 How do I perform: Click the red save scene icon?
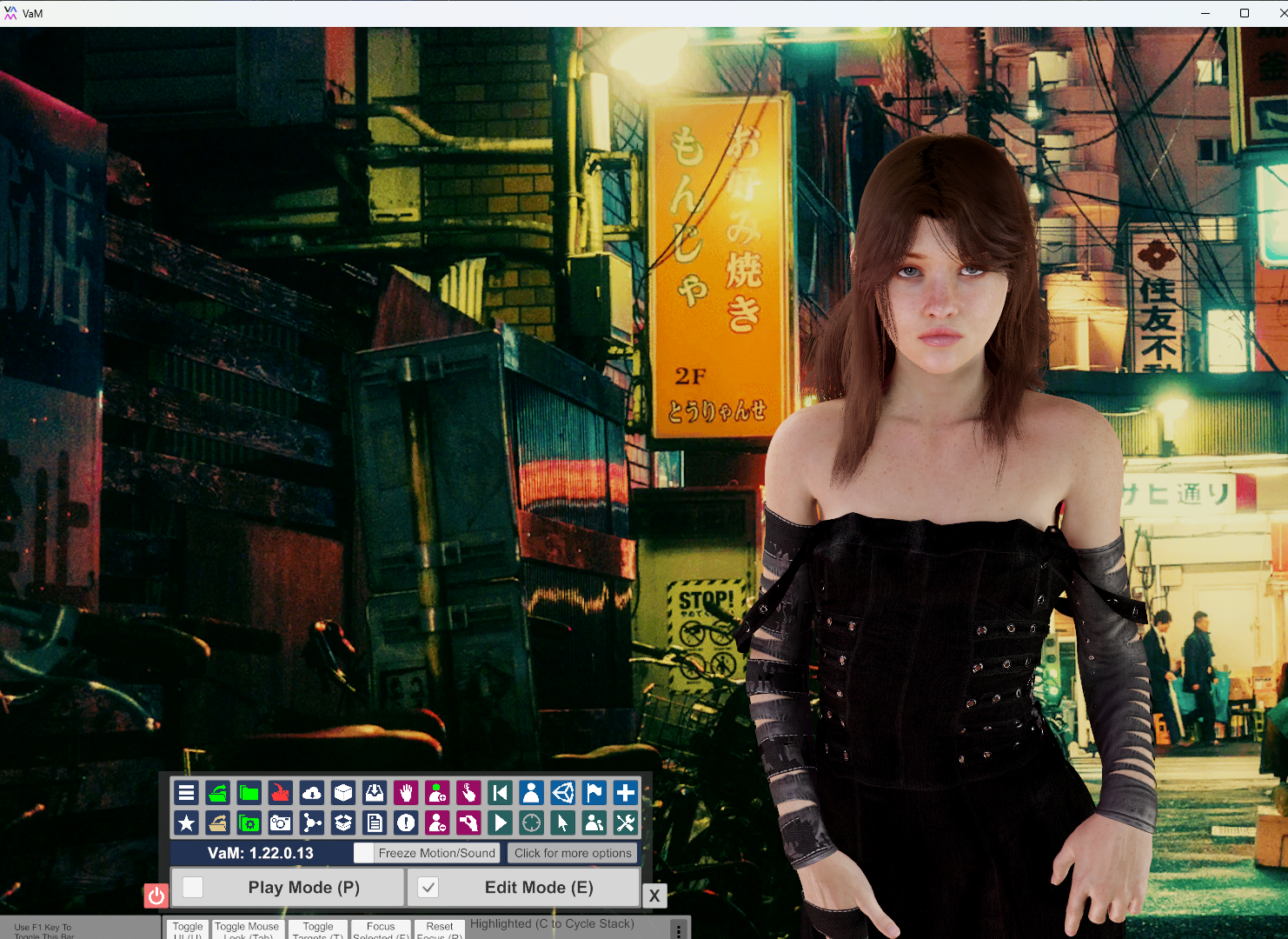280,792
